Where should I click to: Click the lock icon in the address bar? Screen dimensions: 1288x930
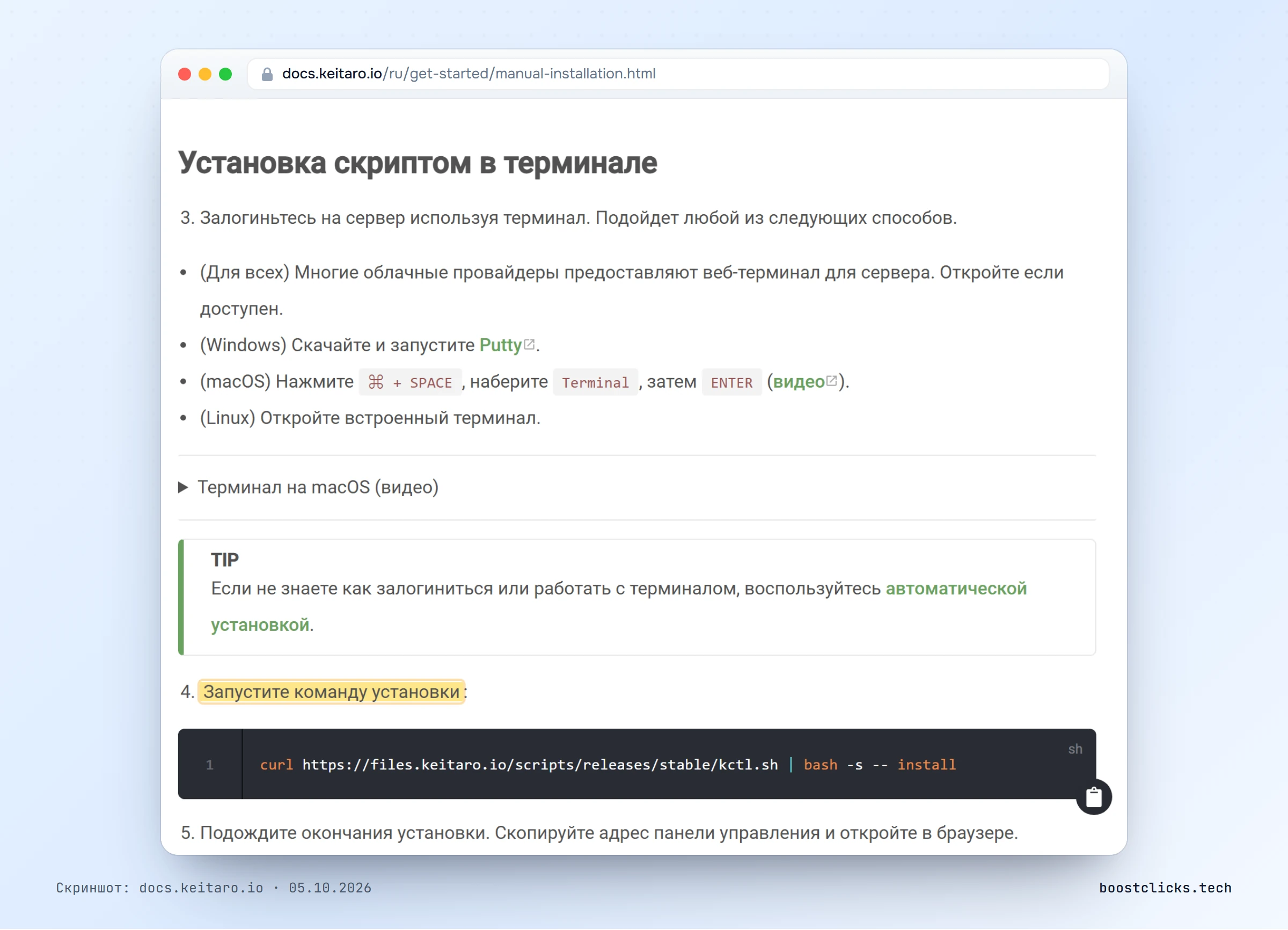point(267,74)
